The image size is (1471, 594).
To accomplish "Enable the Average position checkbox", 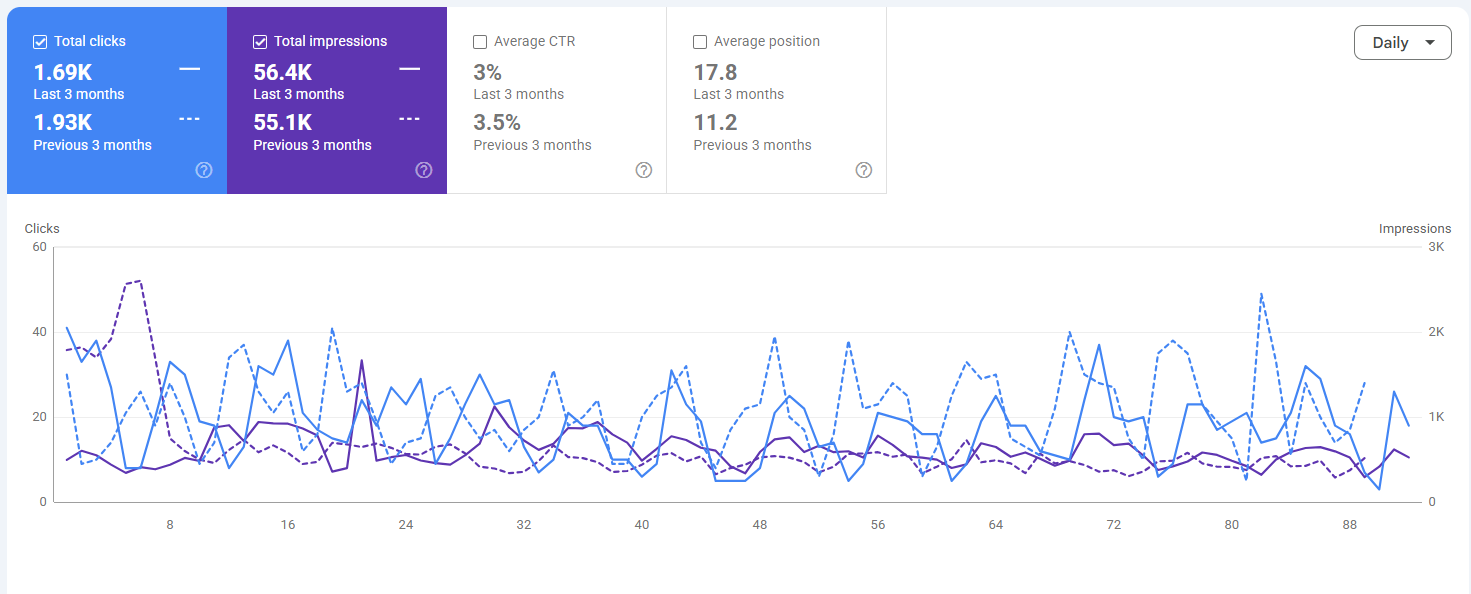I will click(700, 42).
